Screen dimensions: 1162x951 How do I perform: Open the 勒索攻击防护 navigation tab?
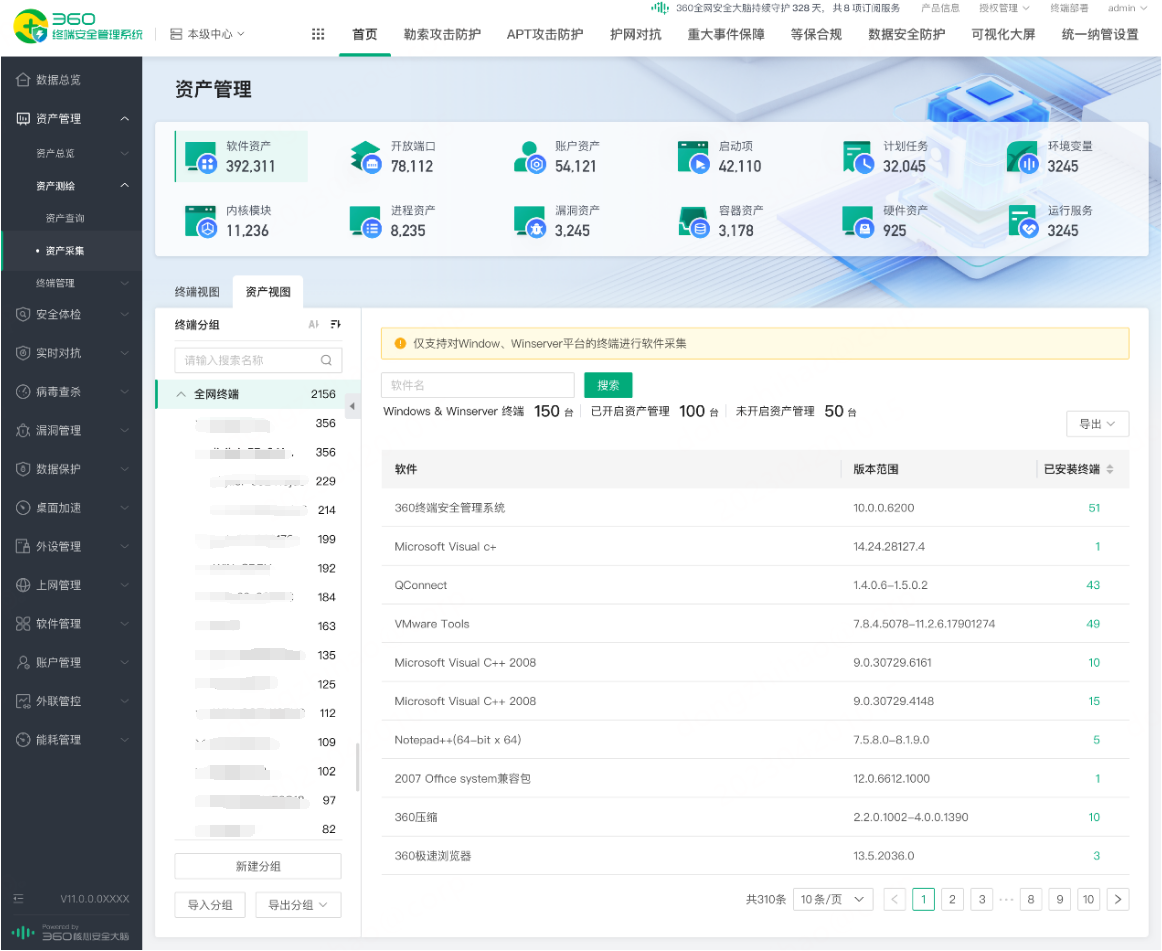tap(442, 34)
